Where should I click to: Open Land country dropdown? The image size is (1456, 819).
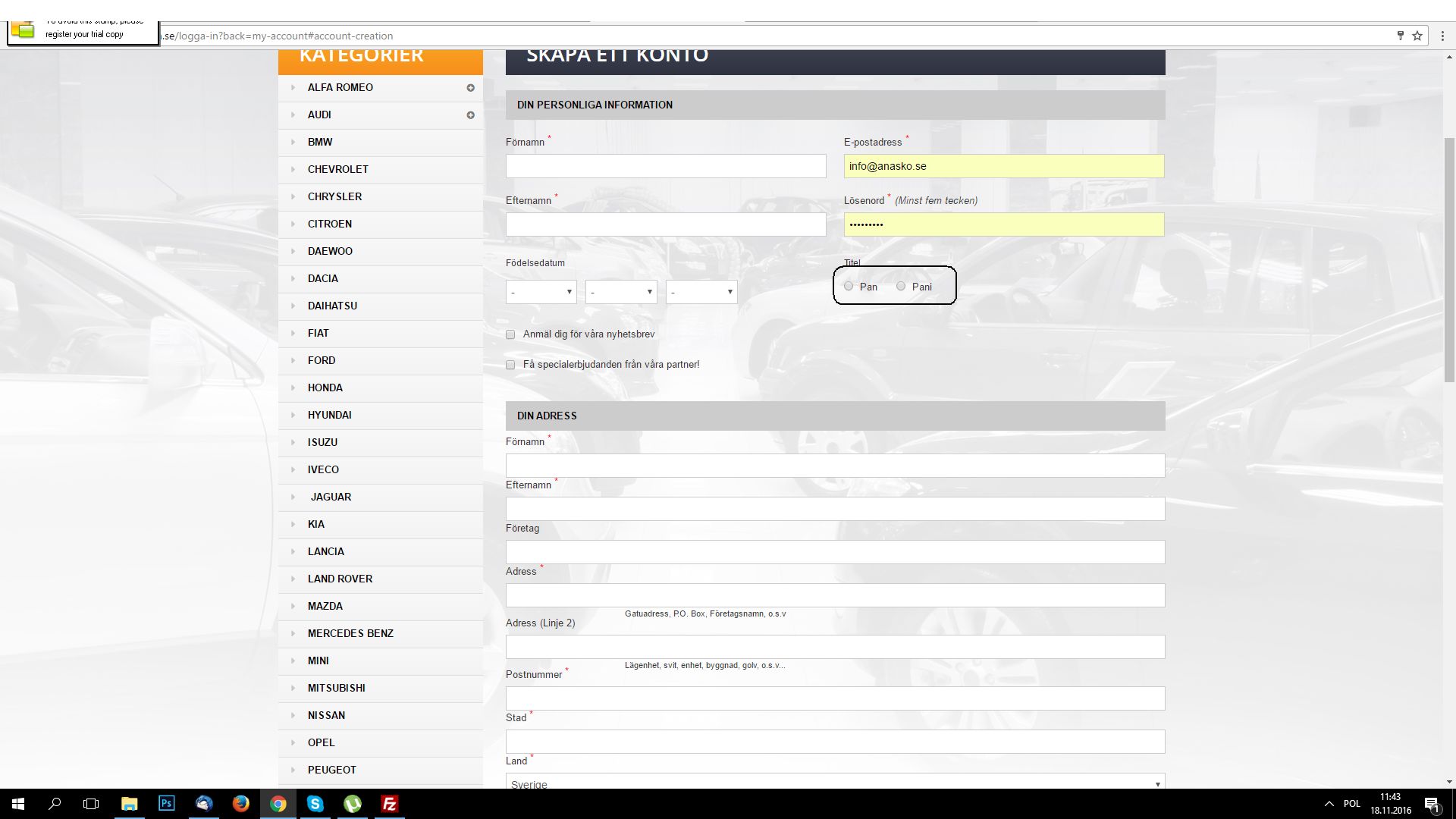(834, 783)
